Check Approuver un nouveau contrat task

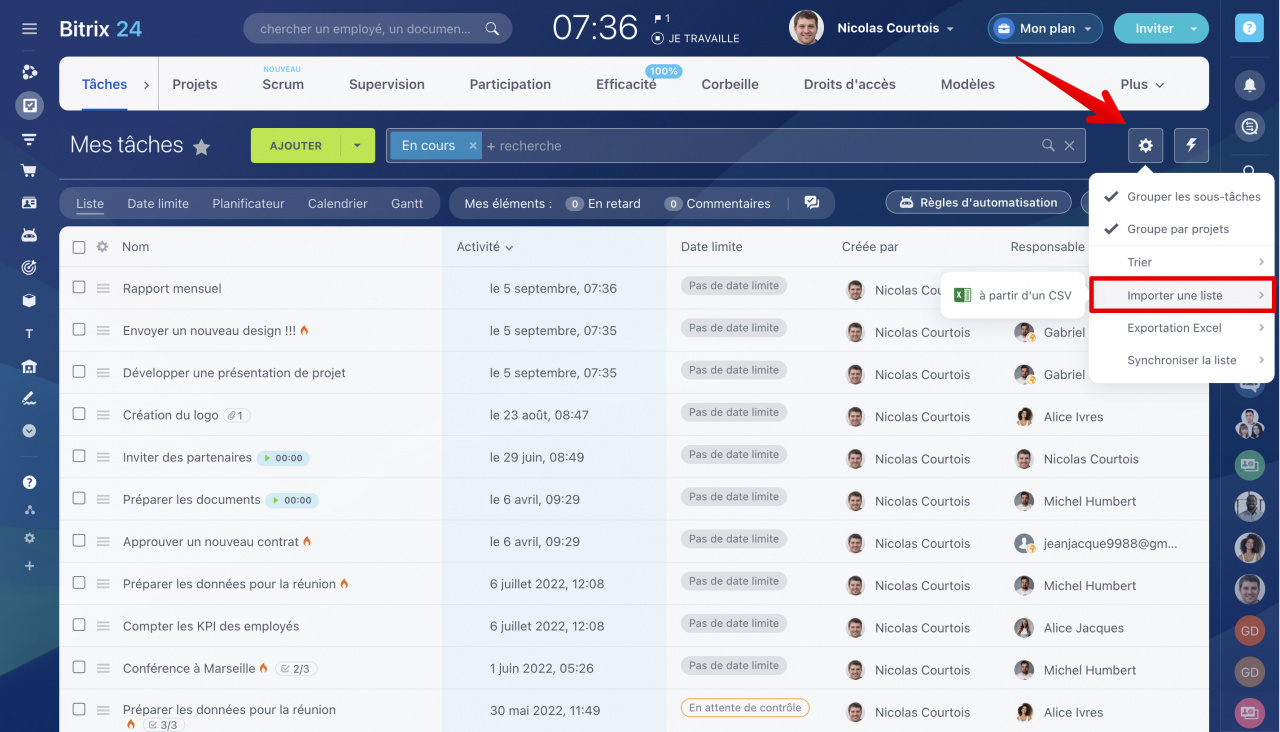pos(79,540)
